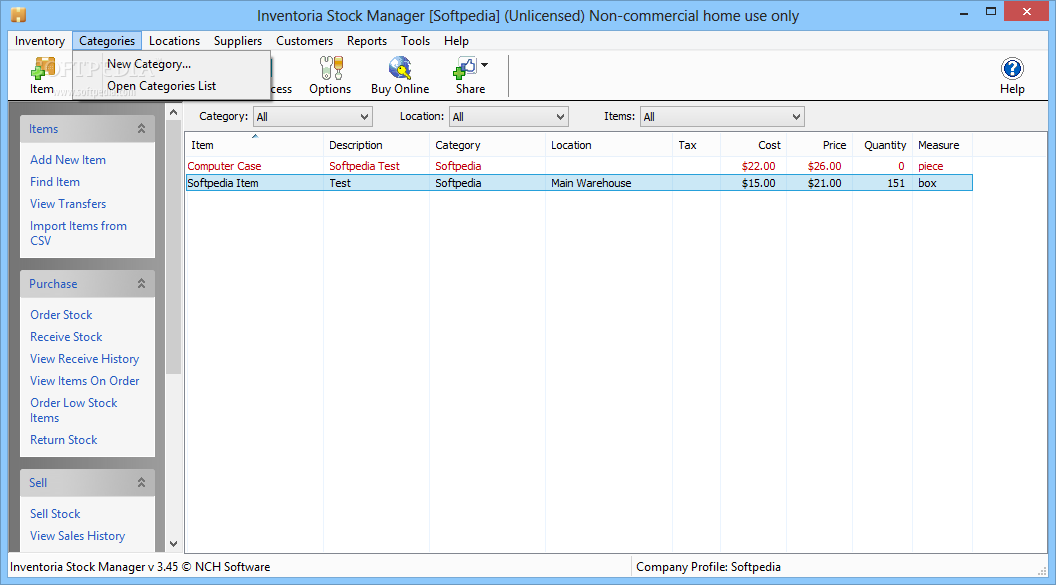Click the Add New Item link
The image size is (1056, 585).
68,160
